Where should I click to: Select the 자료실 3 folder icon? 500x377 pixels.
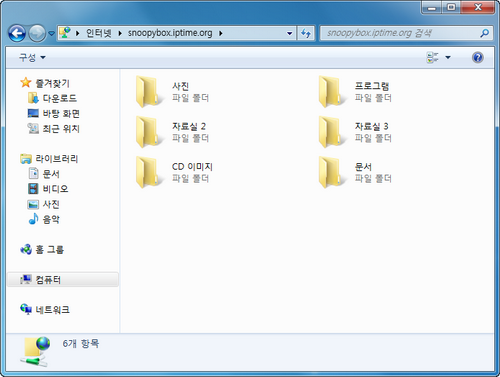pos(331,132)
